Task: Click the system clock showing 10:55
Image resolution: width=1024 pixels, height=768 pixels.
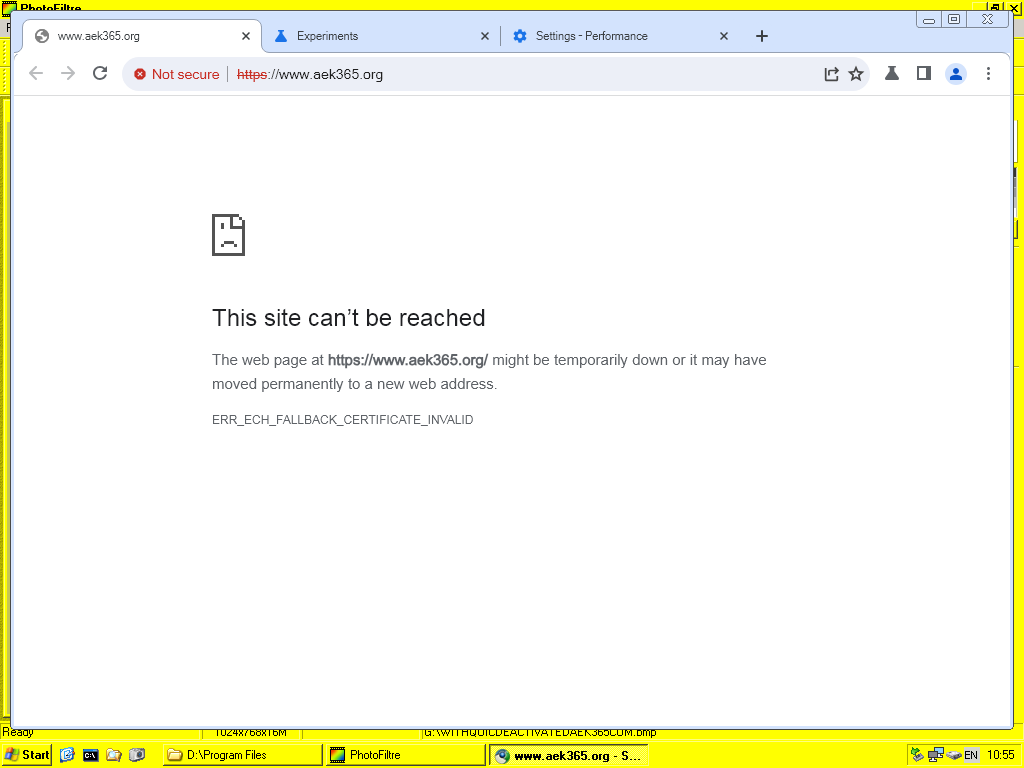Action: click(1000, 755)
